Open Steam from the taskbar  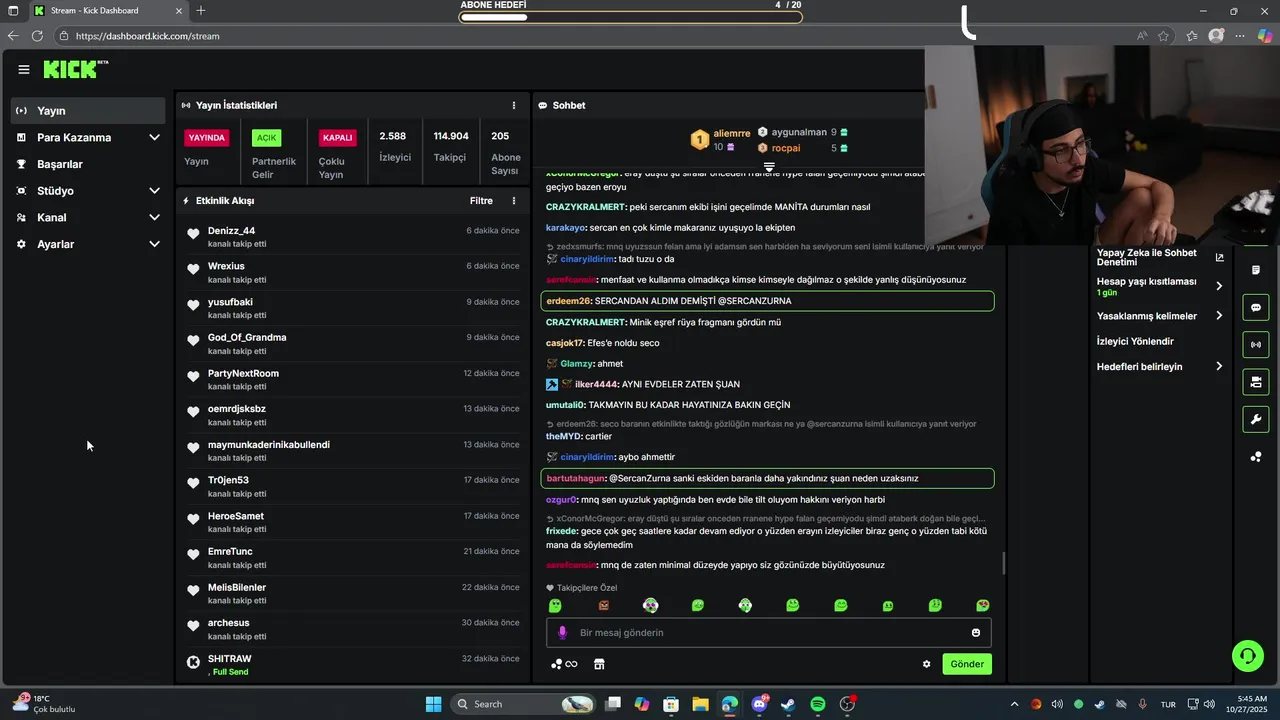[x=788, y=704]
